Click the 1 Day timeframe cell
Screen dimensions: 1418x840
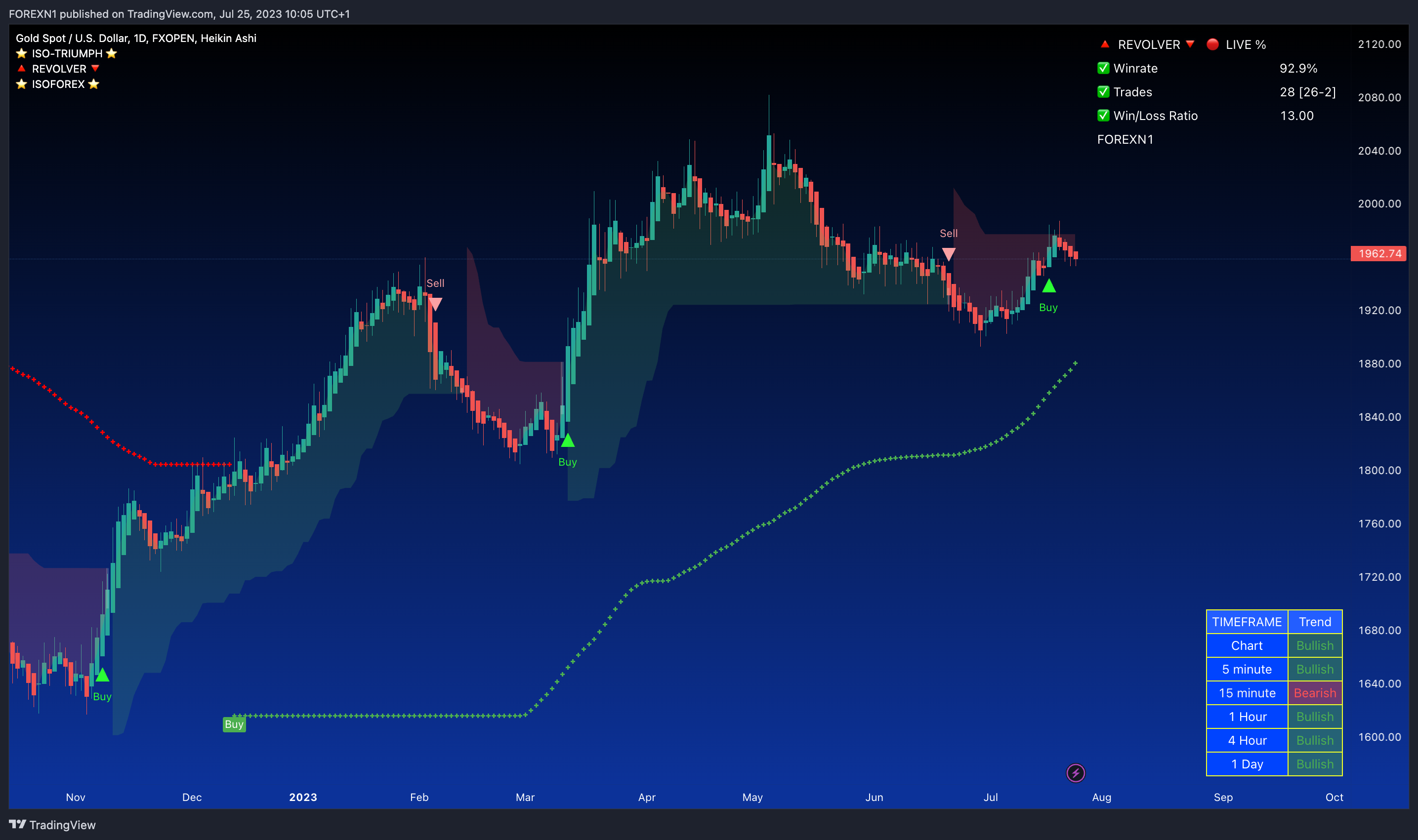[1247, 764]
